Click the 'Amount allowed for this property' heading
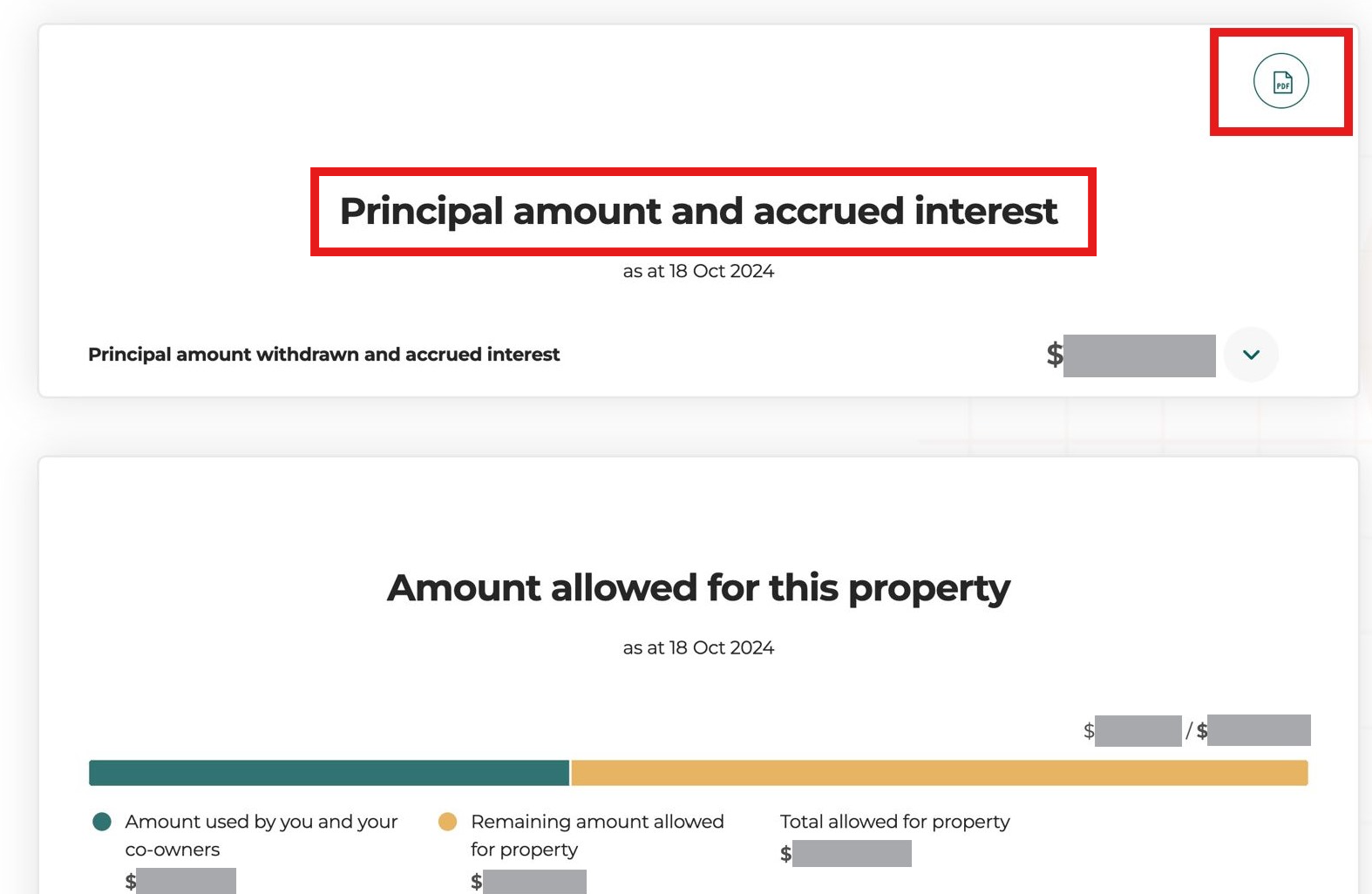 coord(698,588)
